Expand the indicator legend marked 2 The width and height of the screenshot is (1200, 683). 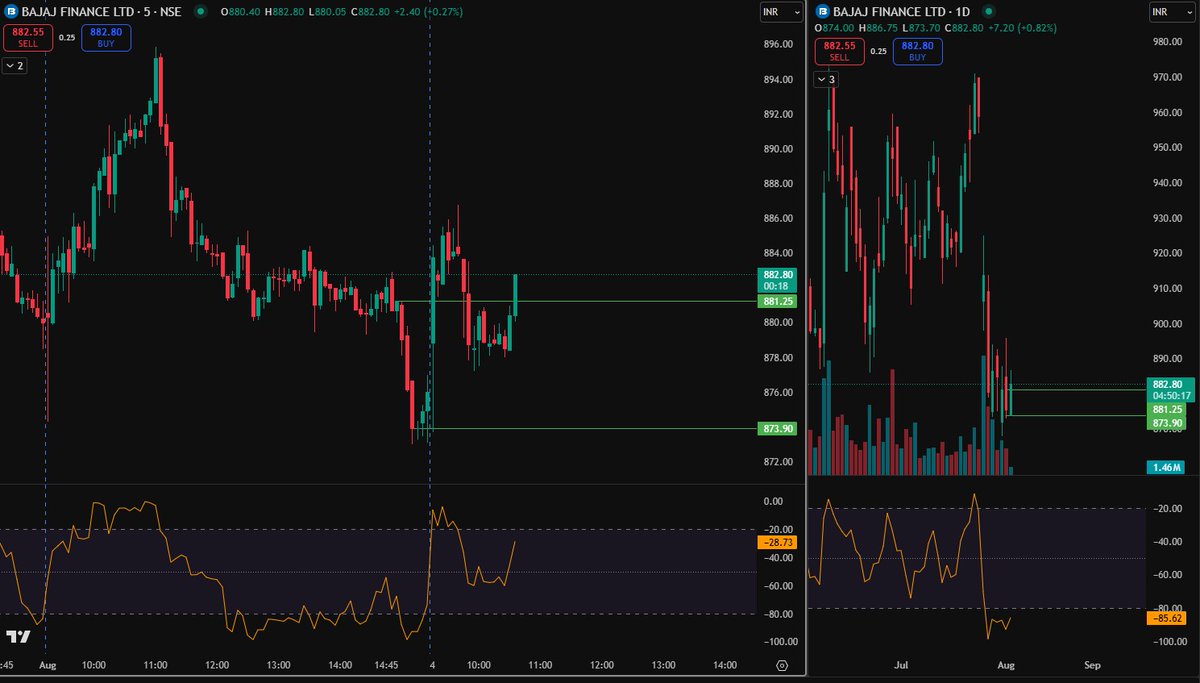pyautogui.click(x=15, y=66)
